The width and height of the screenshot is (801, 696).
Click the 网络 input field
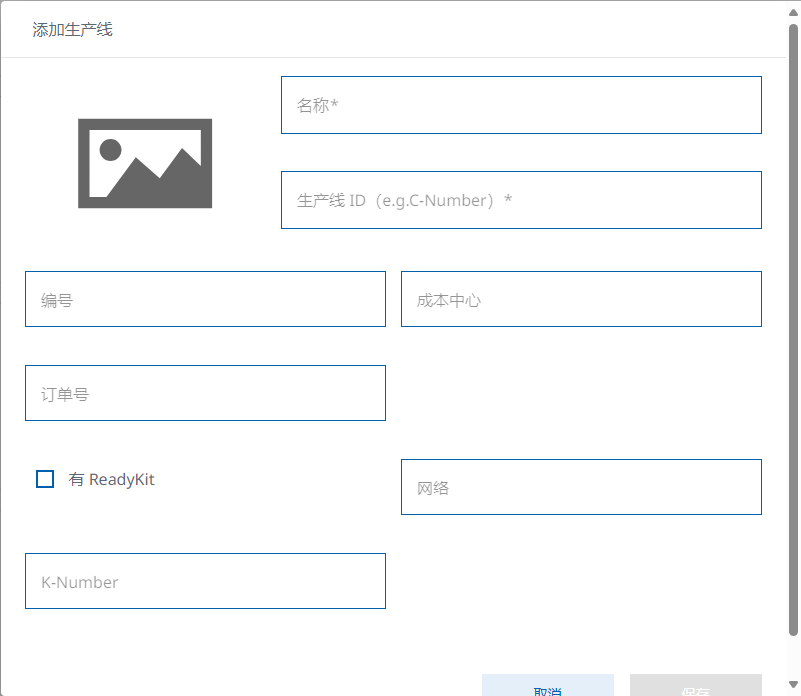581,487
